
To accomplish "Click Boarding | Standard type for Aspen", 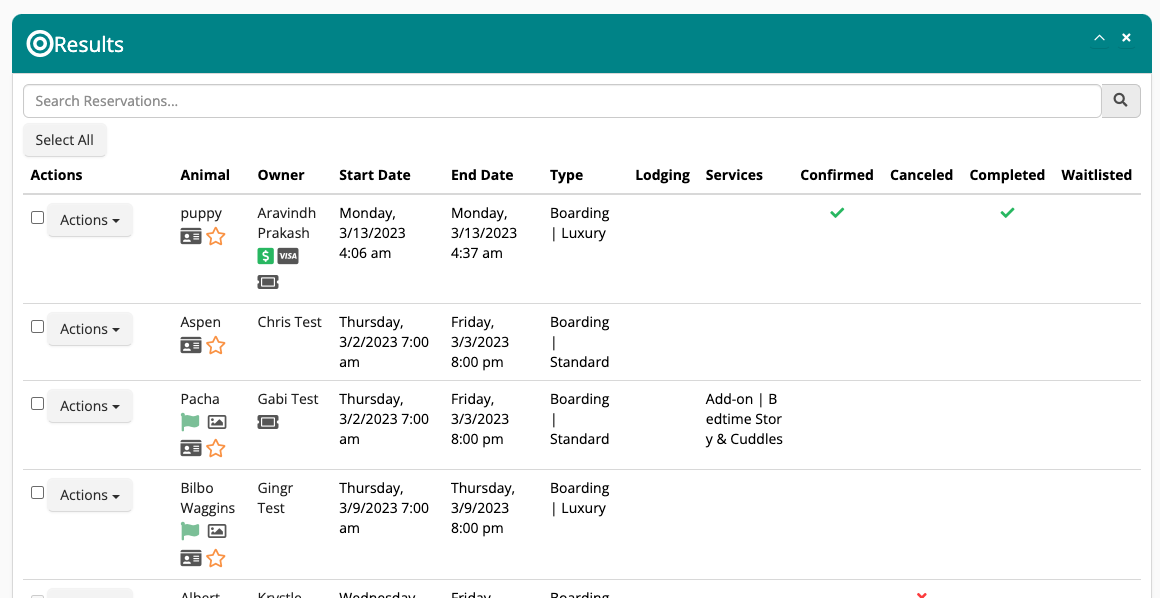I will pyautogui.click(x=580, y=342).
